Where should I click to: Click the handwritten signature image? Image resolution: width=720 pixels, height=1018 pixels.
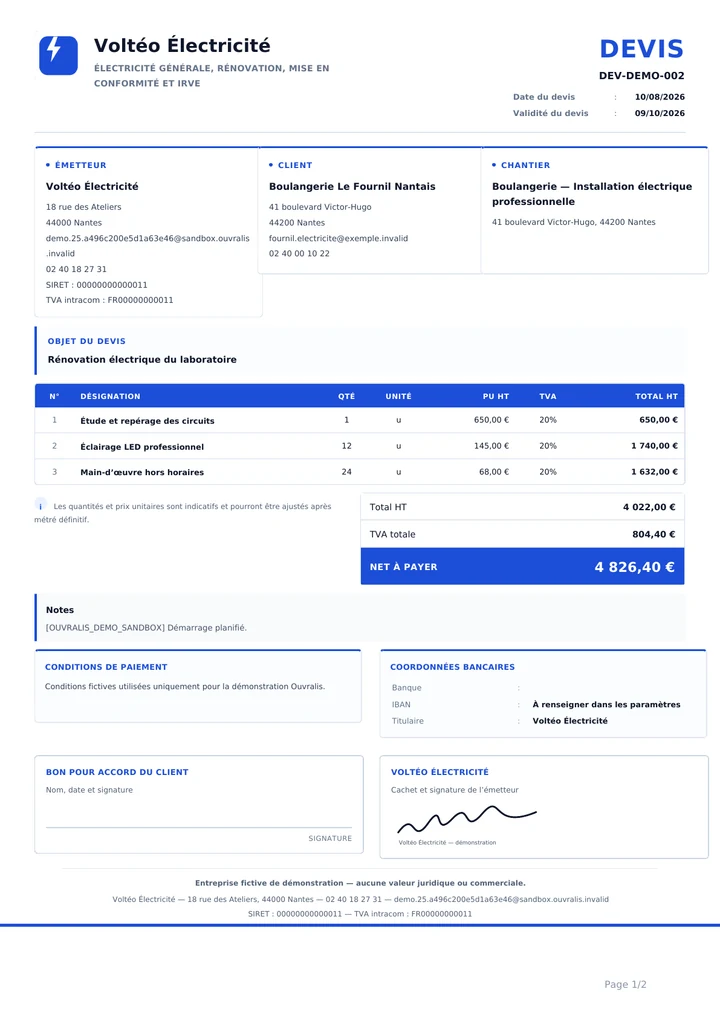[467, 819]
